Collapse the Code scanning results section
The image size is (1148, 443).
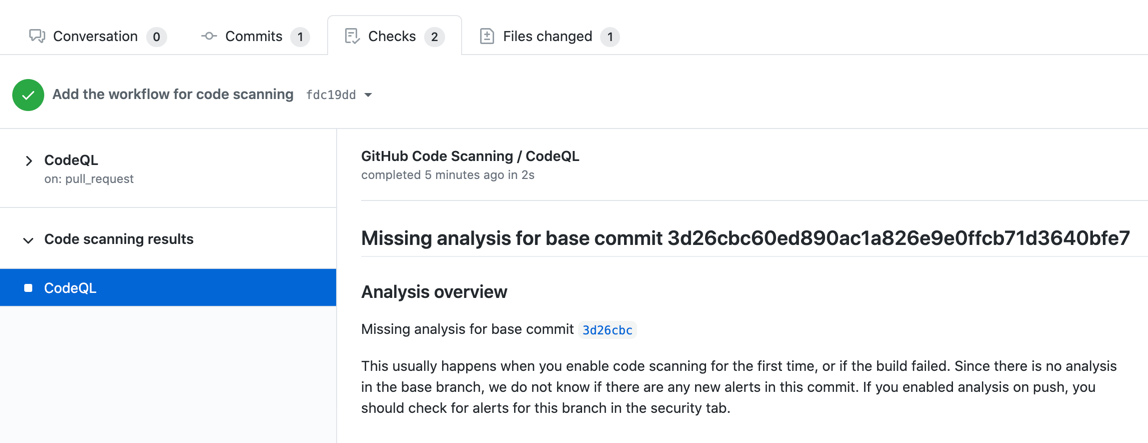point(28,240)
